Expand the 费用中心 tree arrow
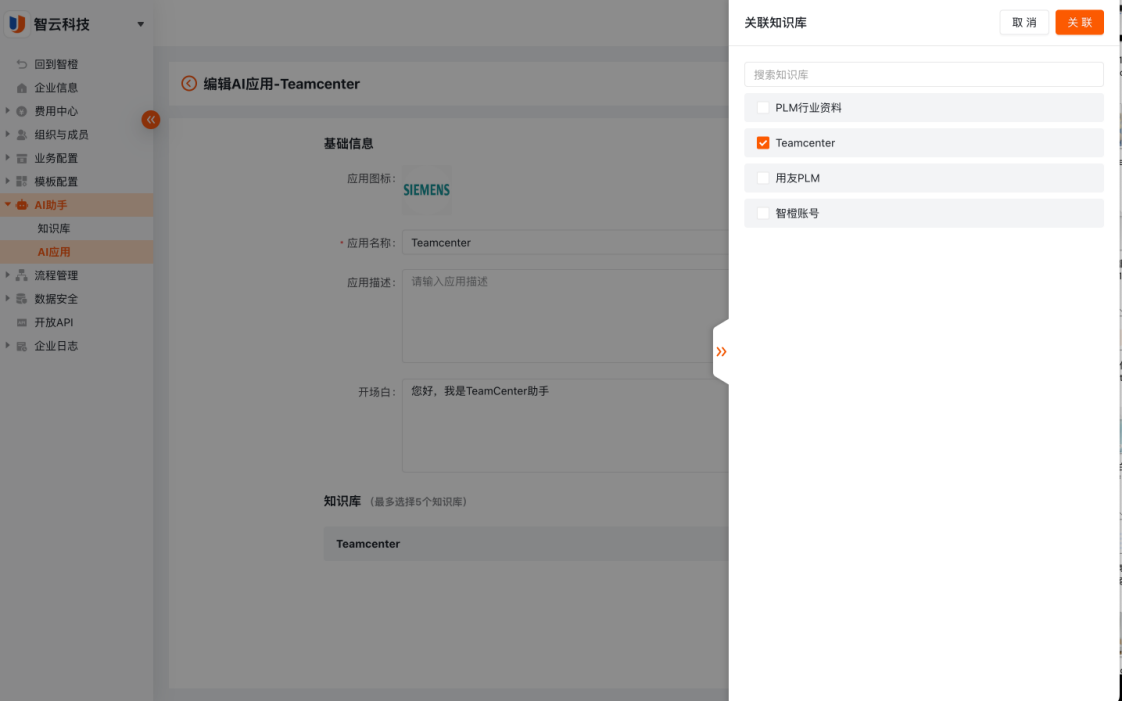The width and height of the screenshot is (1122, 701). click(8, 111)
